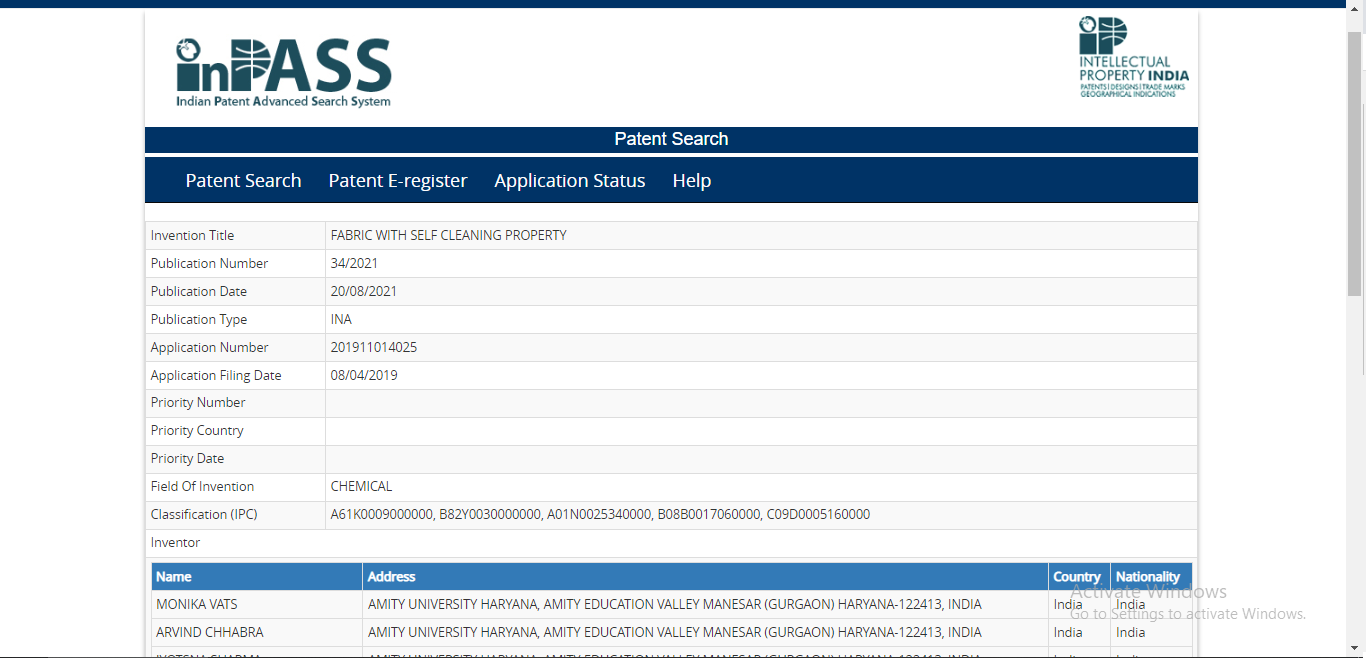This screenshot has width=1366, height=658.
Task: Select inventor name MONIKA VATS
Action: coord(197,604)
